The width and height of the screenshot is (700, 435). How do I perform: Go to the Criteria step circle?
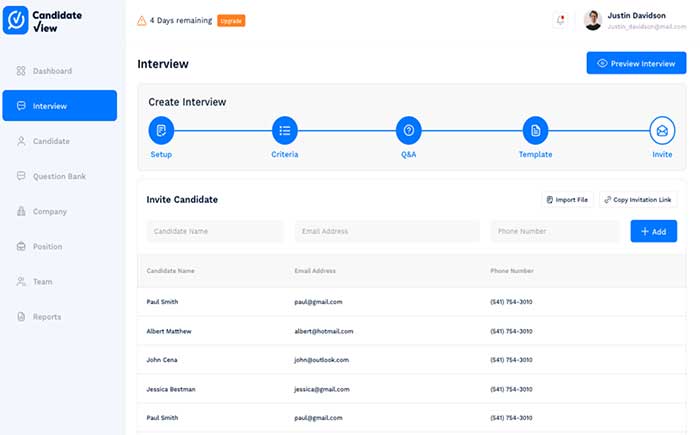tap(284, 130)
